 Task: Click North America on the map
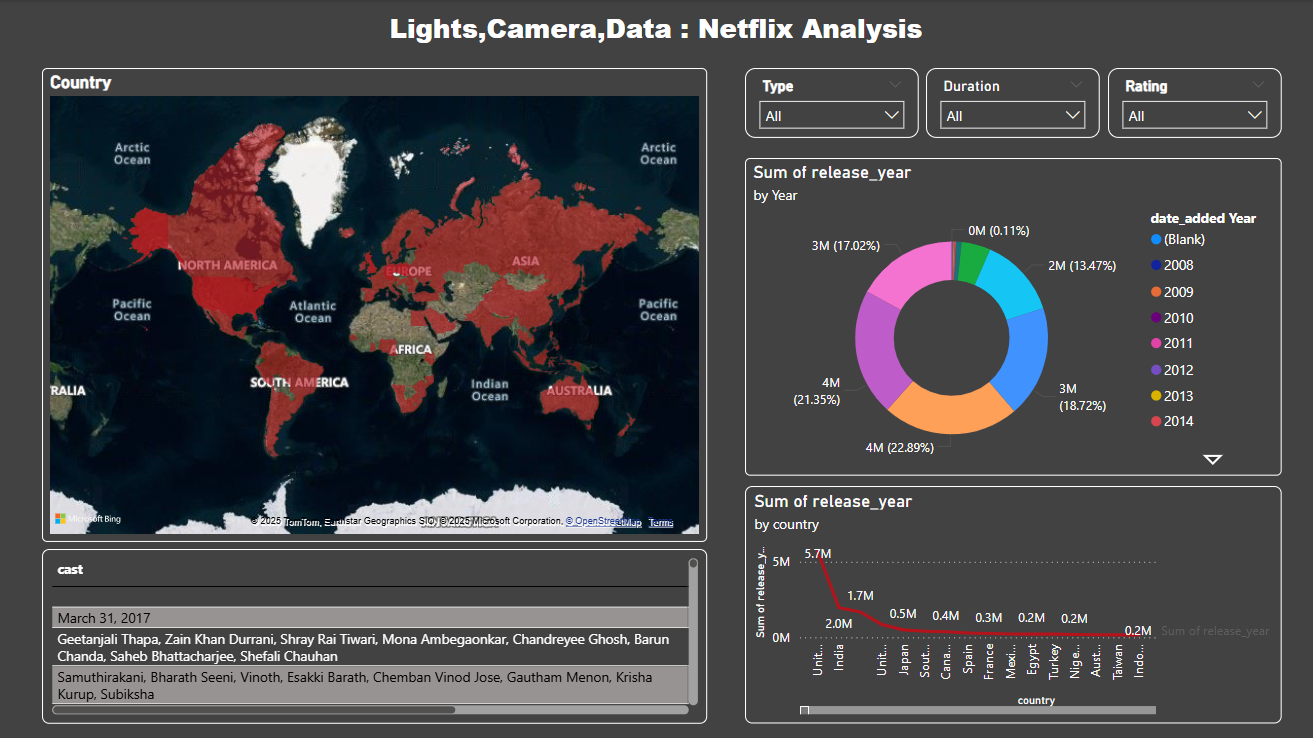pos(227,265)
